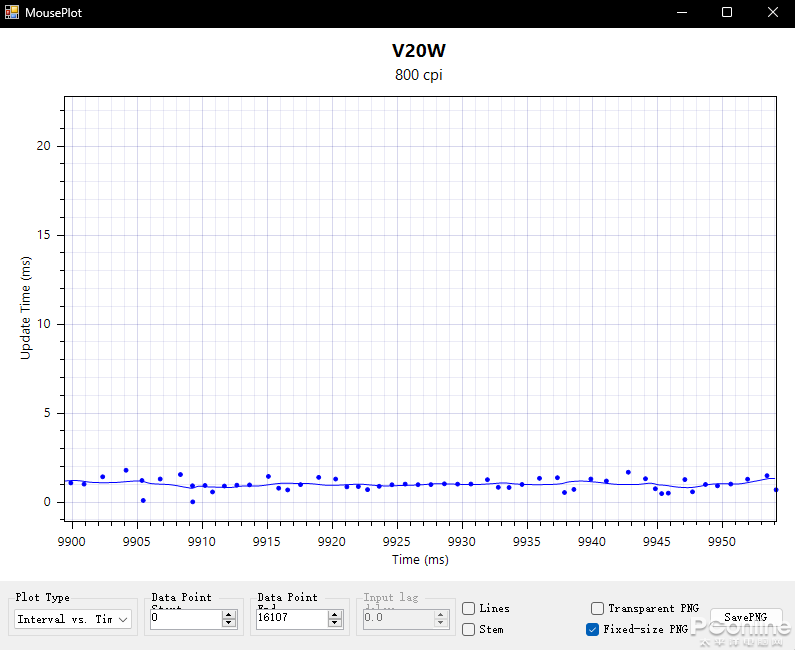
Task: Click the Input lag down arrow
Action: (441, 623)
